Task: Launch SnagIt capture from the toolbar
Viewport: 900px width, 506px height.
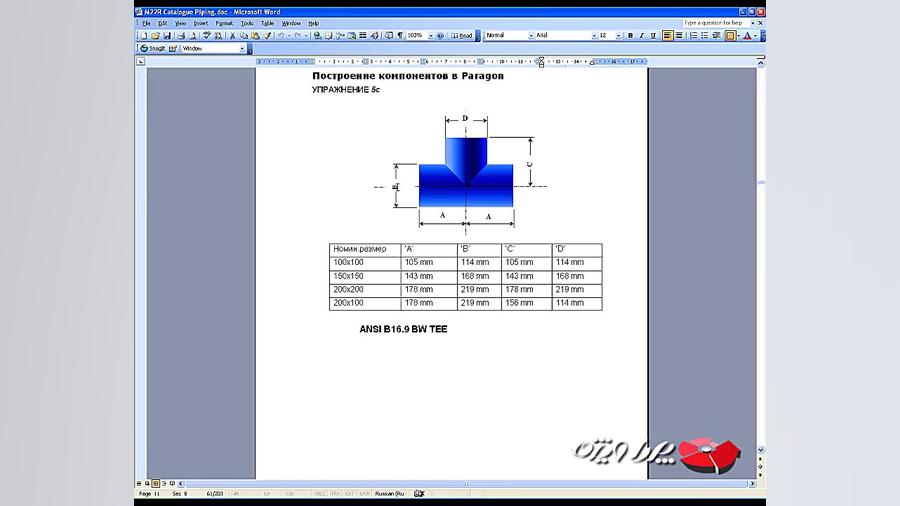Action: 153,48
